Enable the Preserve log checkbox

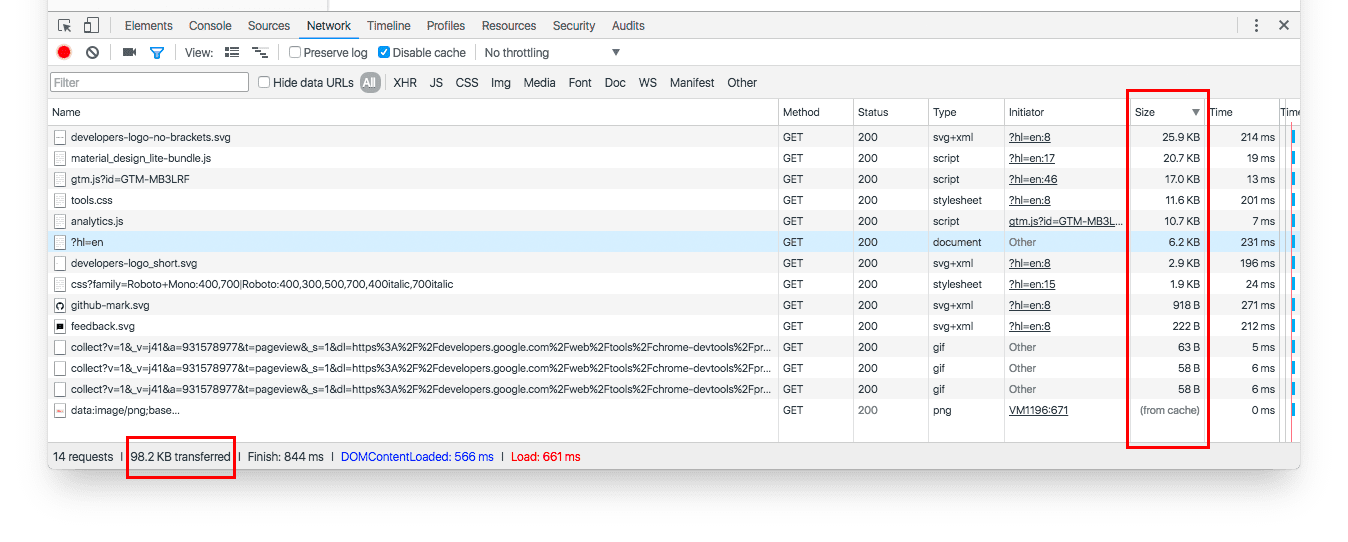[x=295, y=53]
